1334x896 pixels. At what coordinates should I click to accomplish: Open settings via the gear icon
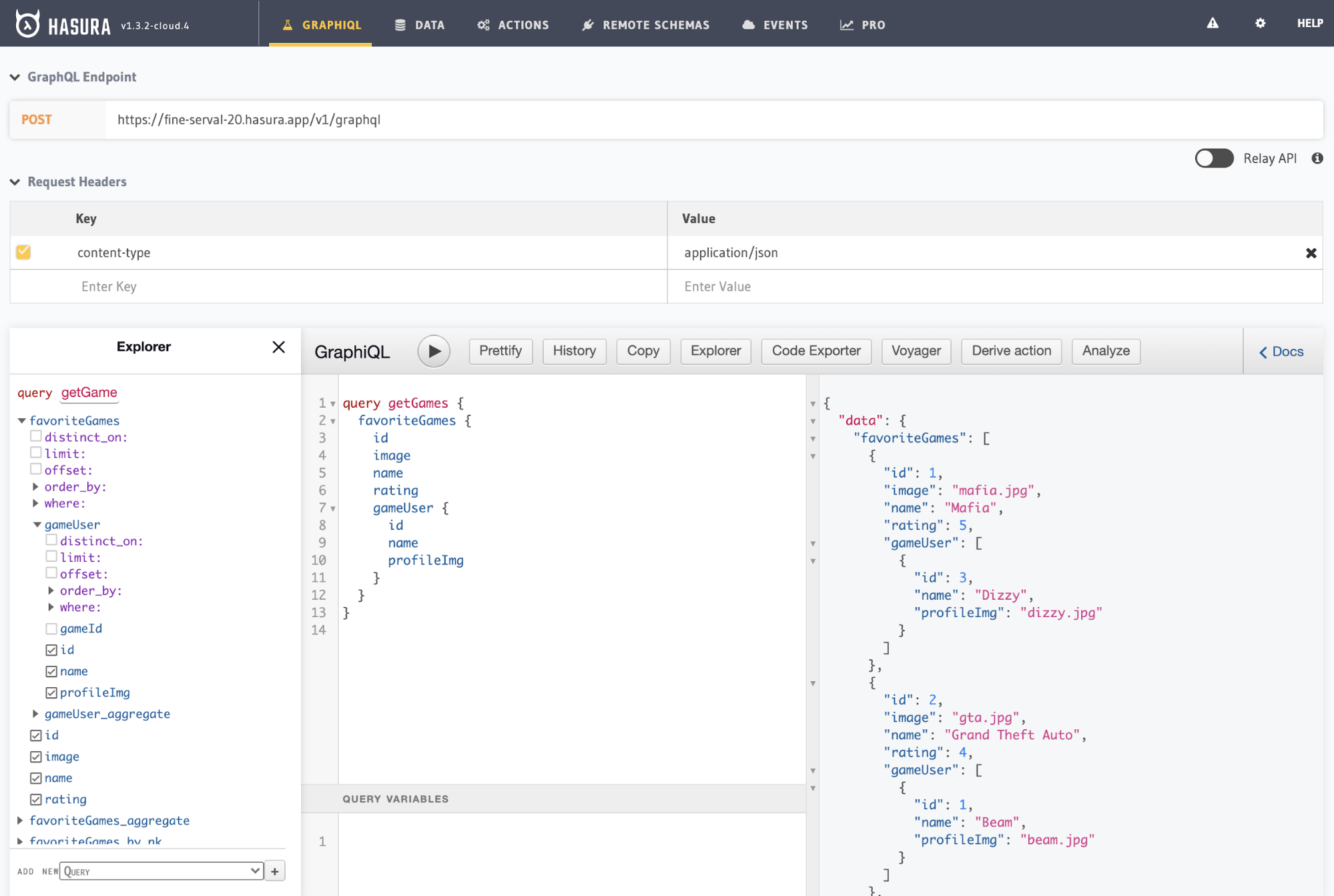[x=1260, y=23]
